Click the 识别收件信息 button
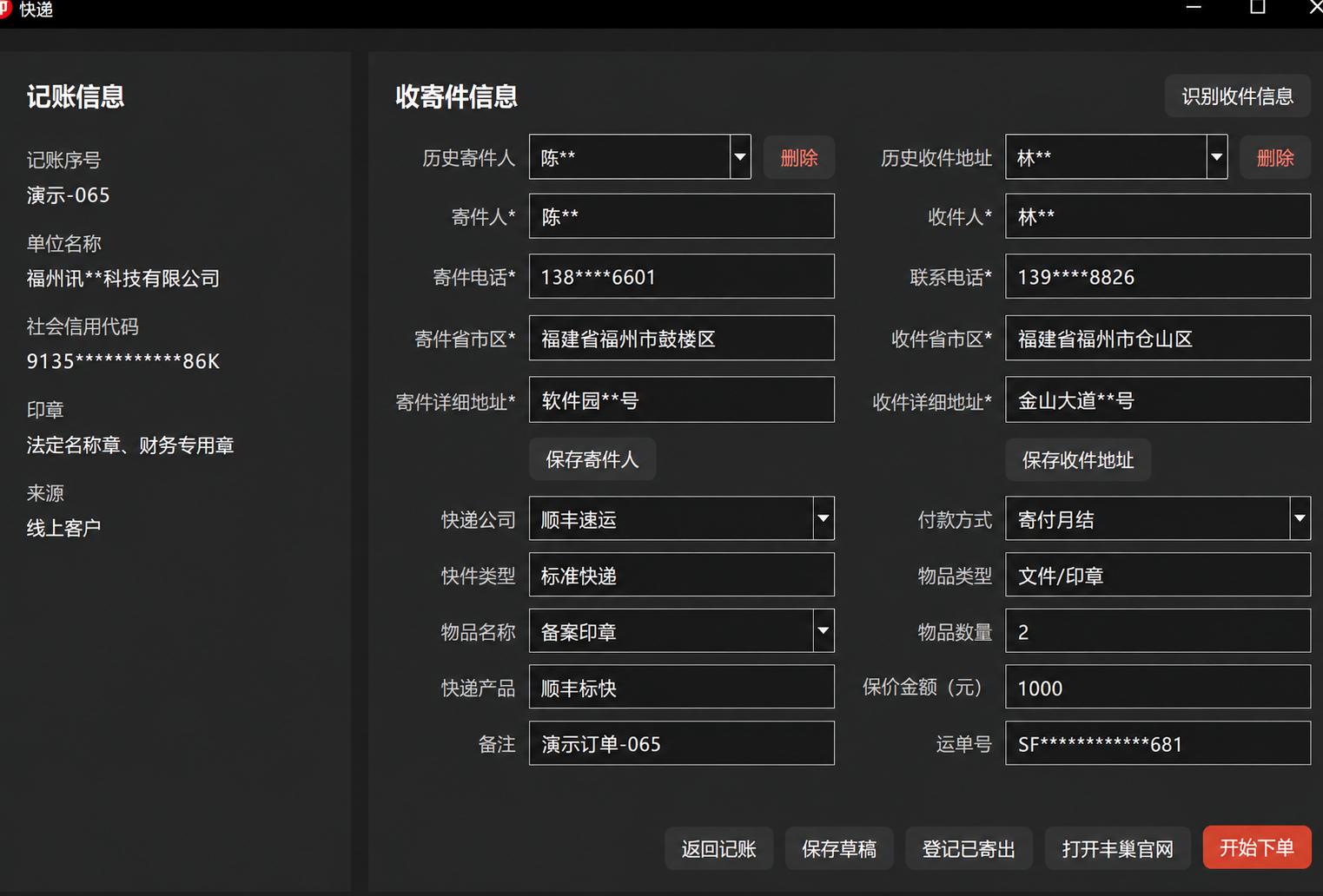The height and width of the screenshot is (896, 1323). point(1238,96)
